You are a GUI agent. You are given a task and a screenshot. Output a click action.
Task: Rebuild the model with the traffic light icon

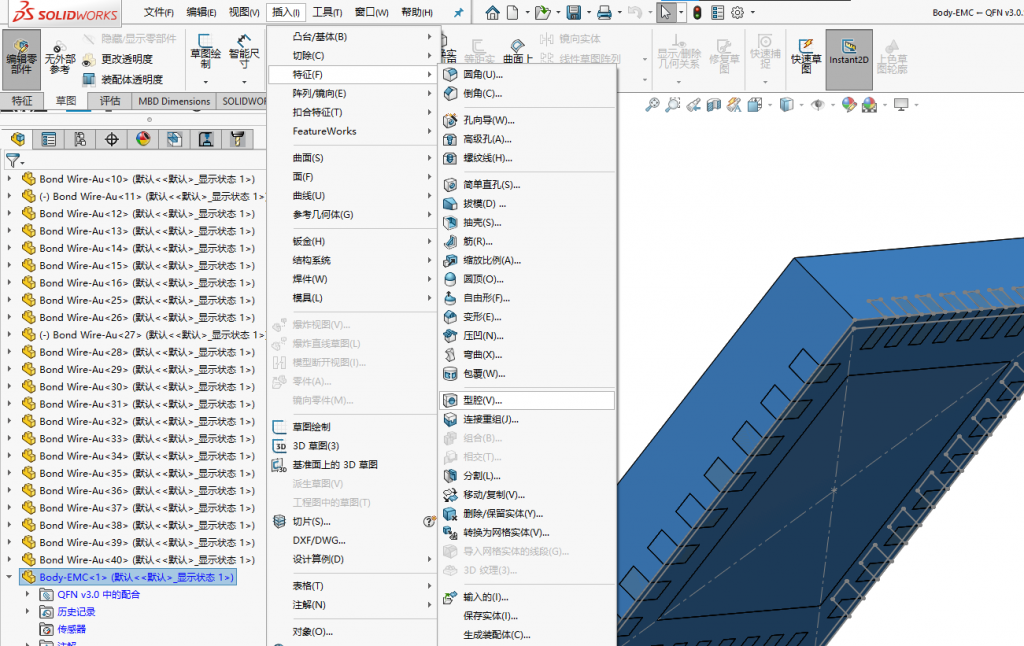697,12
